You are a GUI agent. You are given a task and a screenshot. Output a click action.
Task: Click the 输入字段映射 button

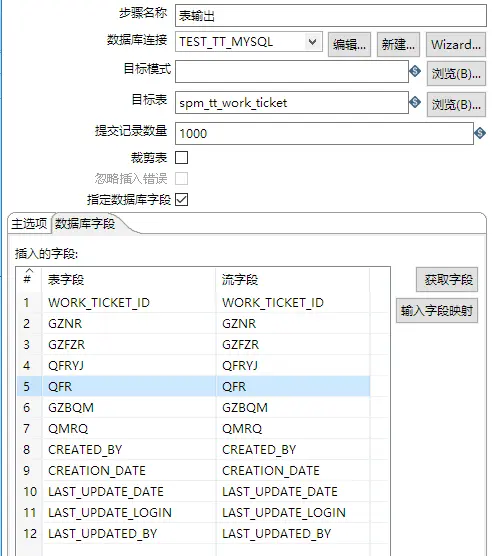click(x=437, y=311)
